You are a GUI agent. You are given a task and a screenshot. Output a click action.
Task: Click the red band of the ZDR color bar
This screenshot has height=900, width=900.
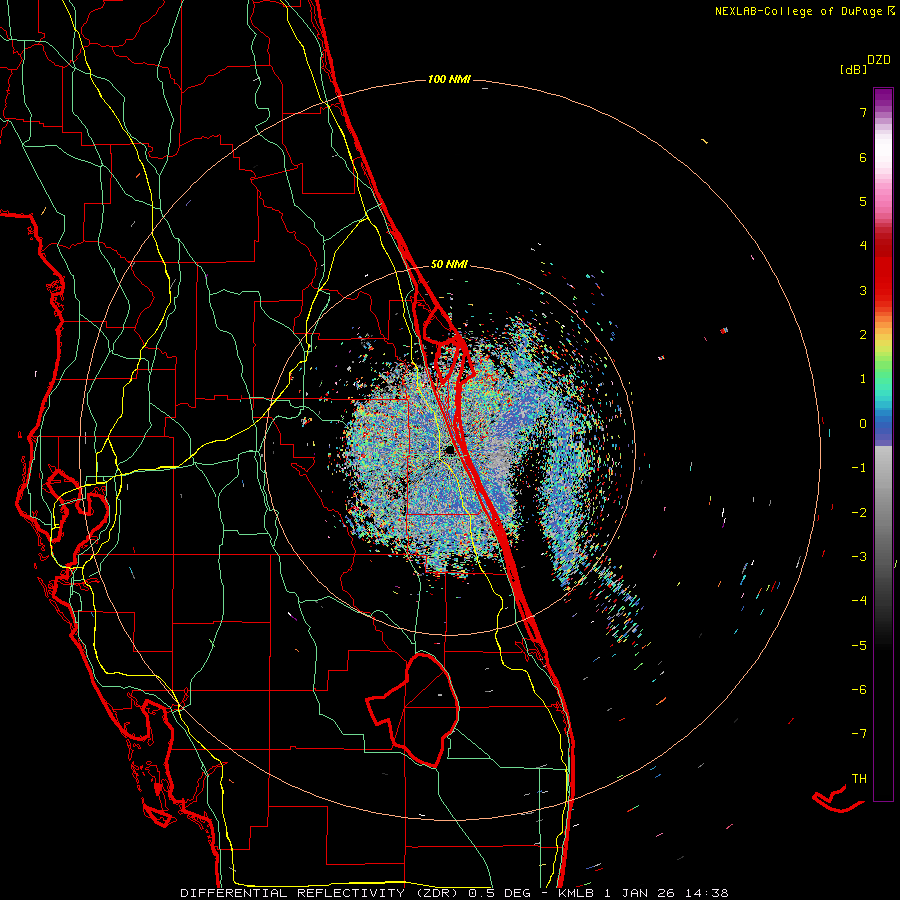[x=883, y=270]
